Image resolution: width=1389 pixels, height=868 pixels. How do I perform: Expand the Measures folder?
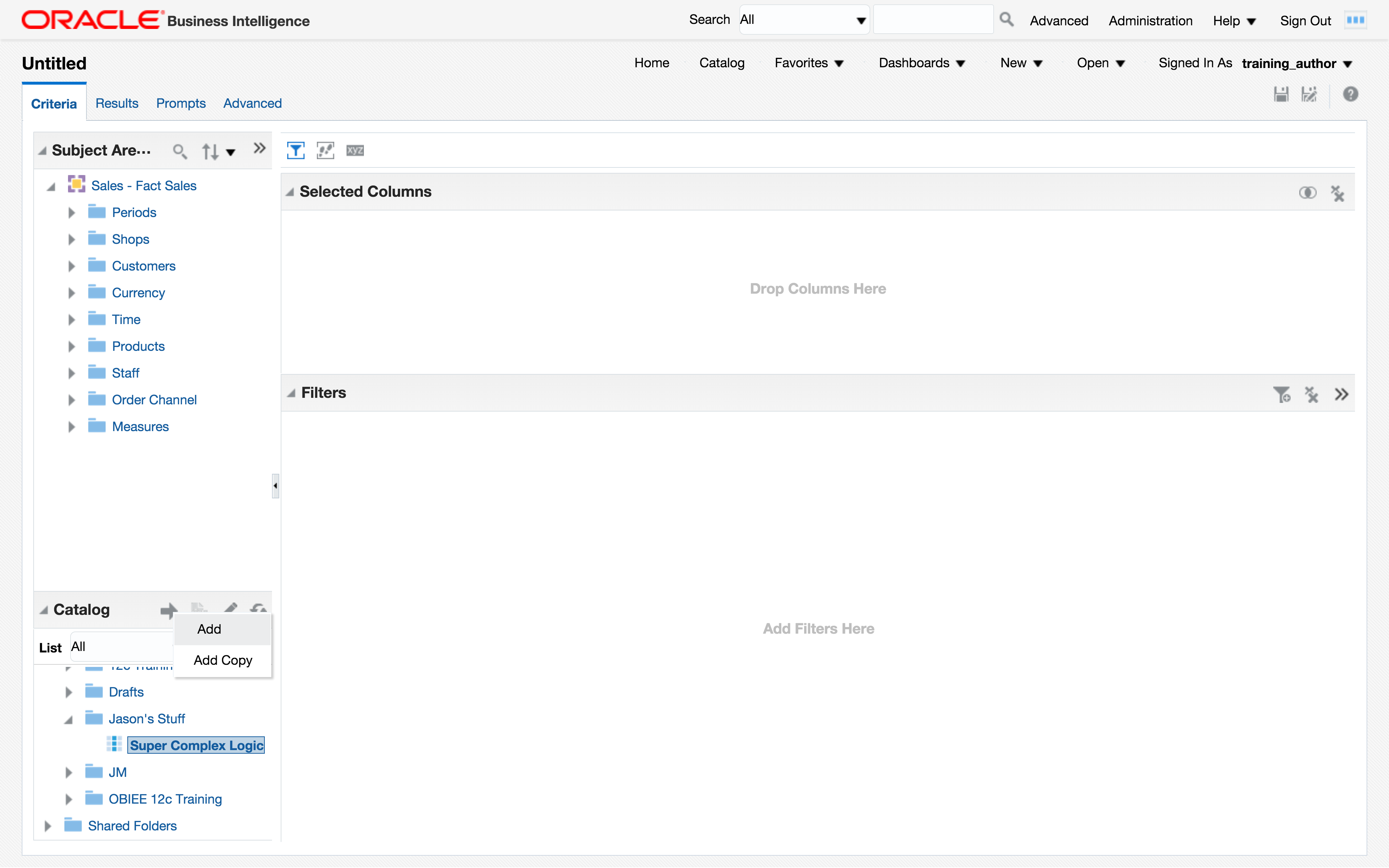point(71,426)
